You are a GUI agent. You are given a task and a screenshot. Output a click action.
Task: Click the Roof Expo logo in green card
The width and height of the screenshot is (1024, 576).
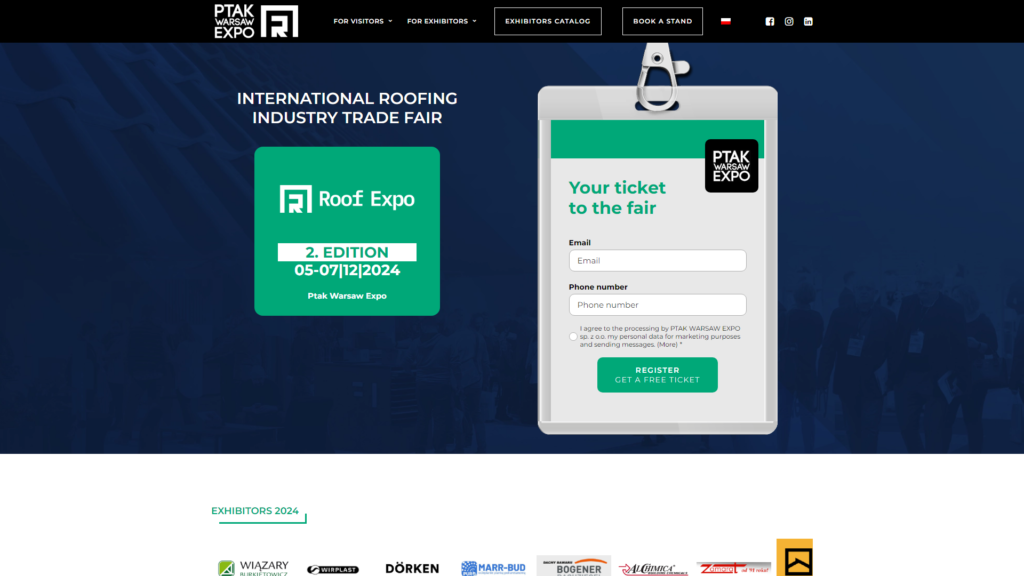pos(347,199)
